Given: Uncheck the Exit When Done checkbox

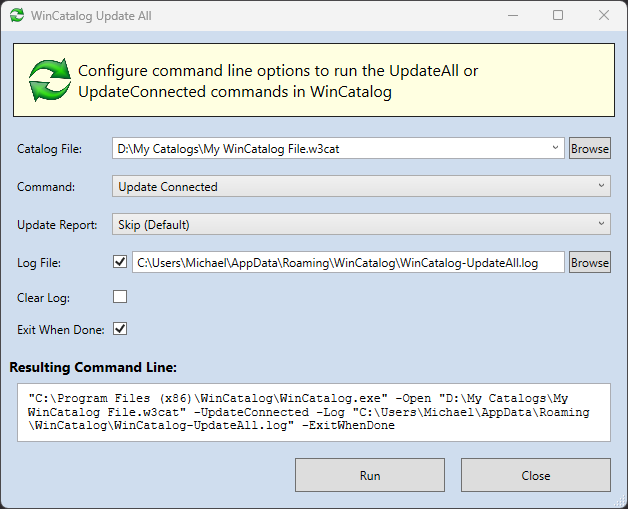Looking at the screenshot, I should [120, 328].
